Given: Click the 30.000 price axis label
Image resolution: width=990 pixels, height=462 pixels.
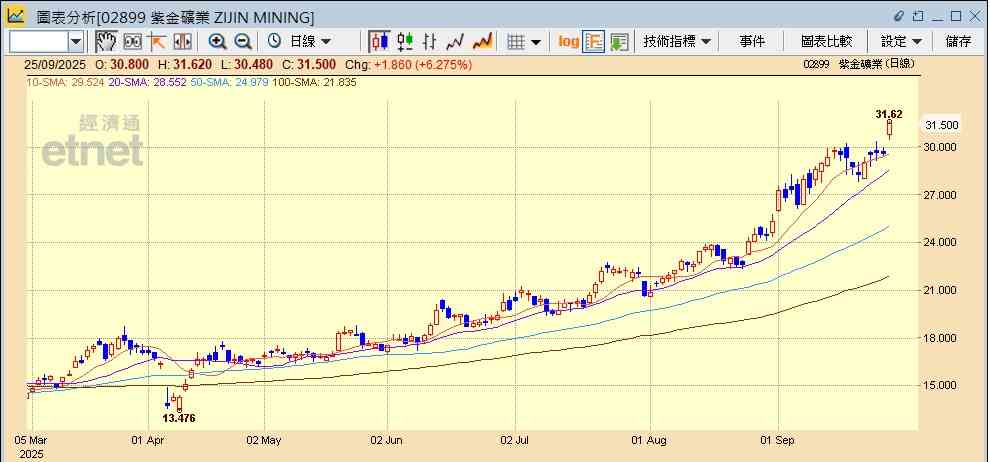Looking at the screenshot, I should pos(941,148).
